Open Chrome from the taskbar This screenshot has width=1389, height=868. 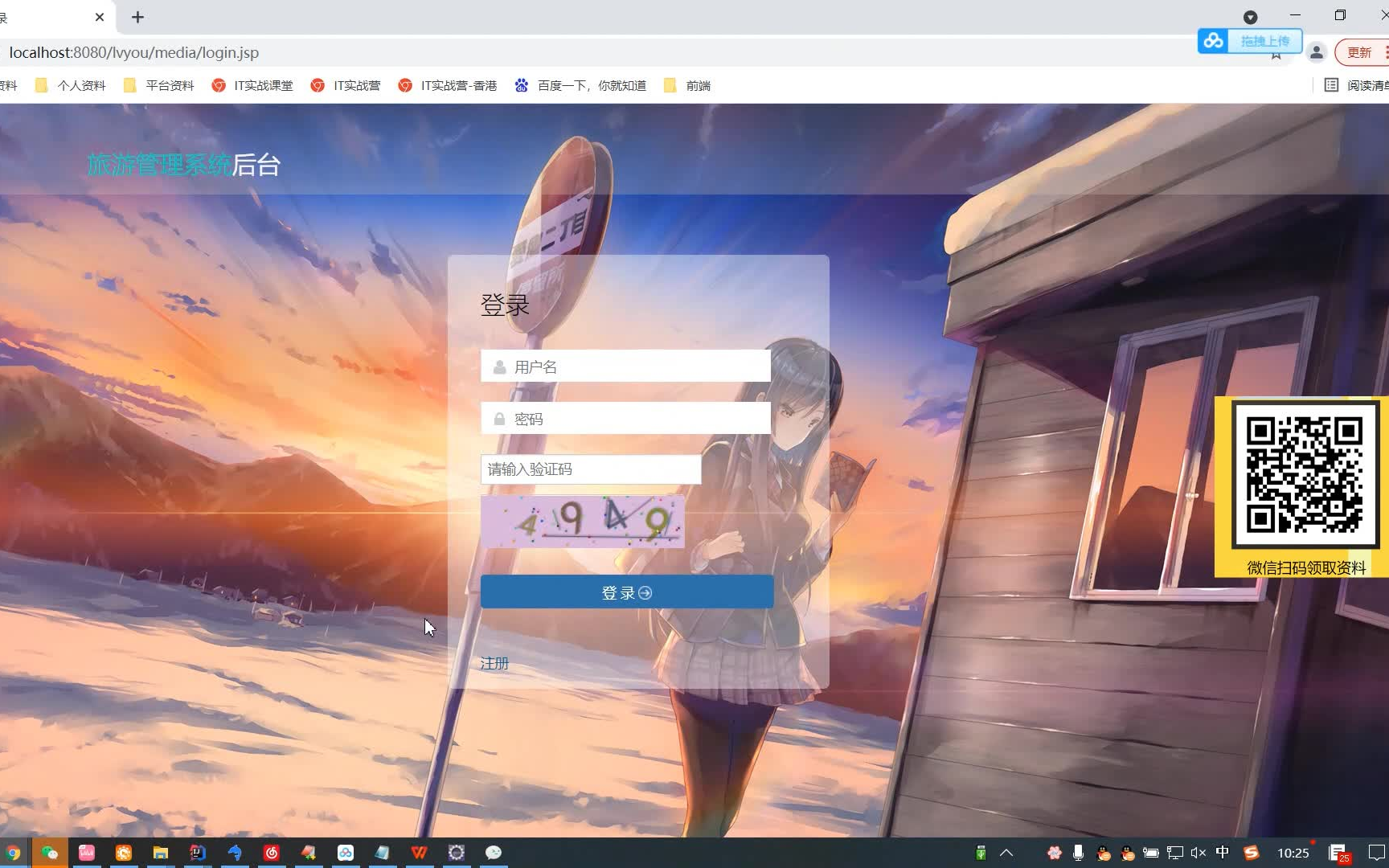(13, 853)
